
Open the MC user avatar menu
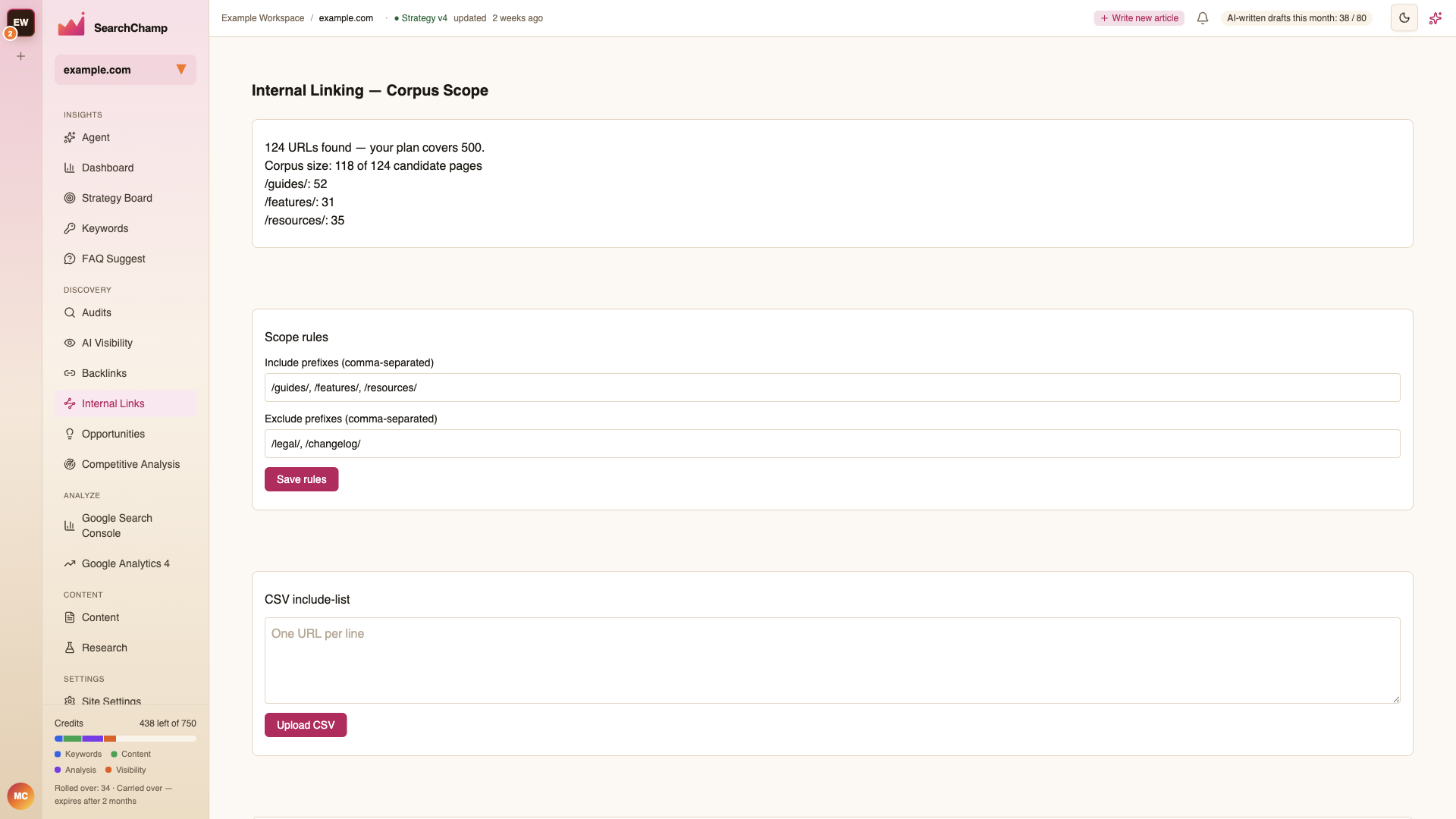(x=20, y=796)
